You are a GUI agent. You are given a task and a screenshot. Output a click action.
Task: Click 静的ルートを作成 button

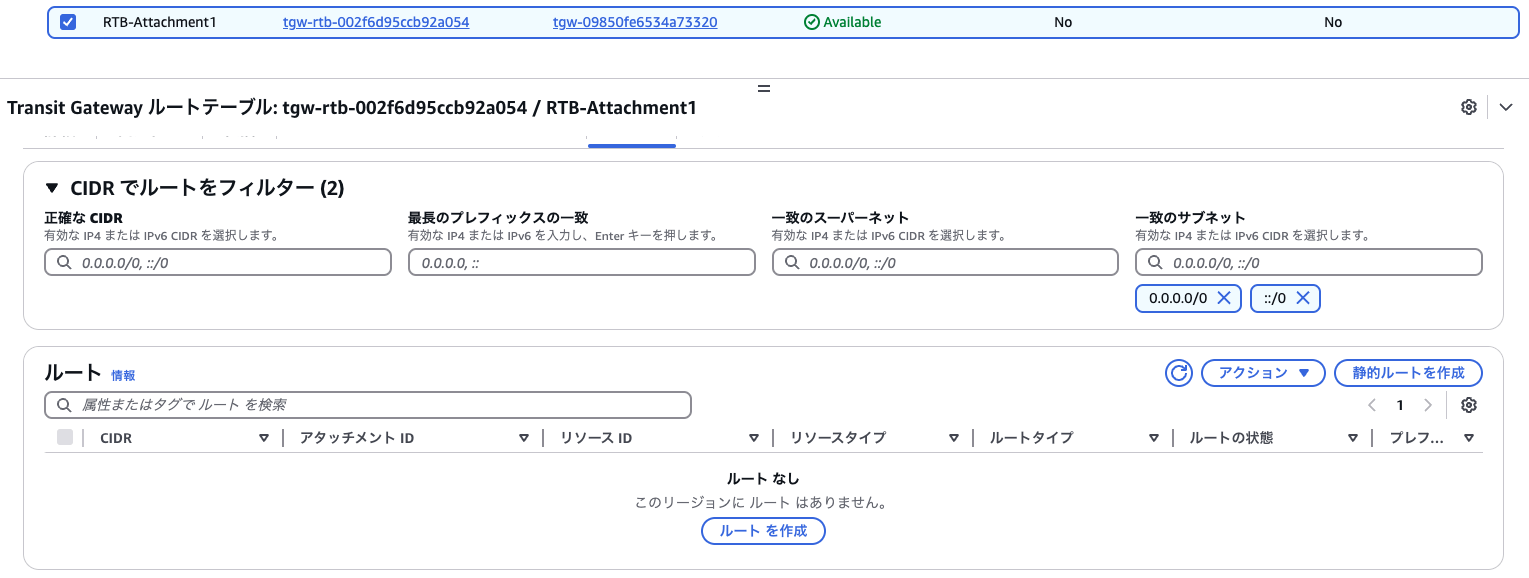click(1407, 373)
